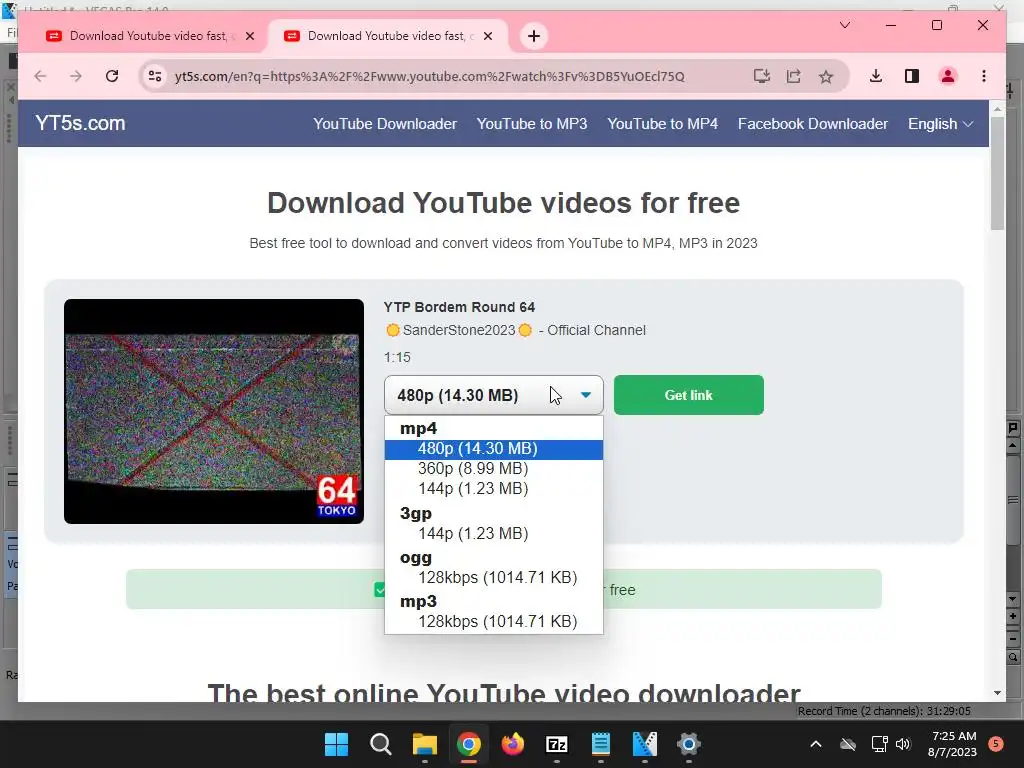This screenshot has height=768, width=1024.
Task: Open the tab search chevron
Action: (x=844, y=25)
